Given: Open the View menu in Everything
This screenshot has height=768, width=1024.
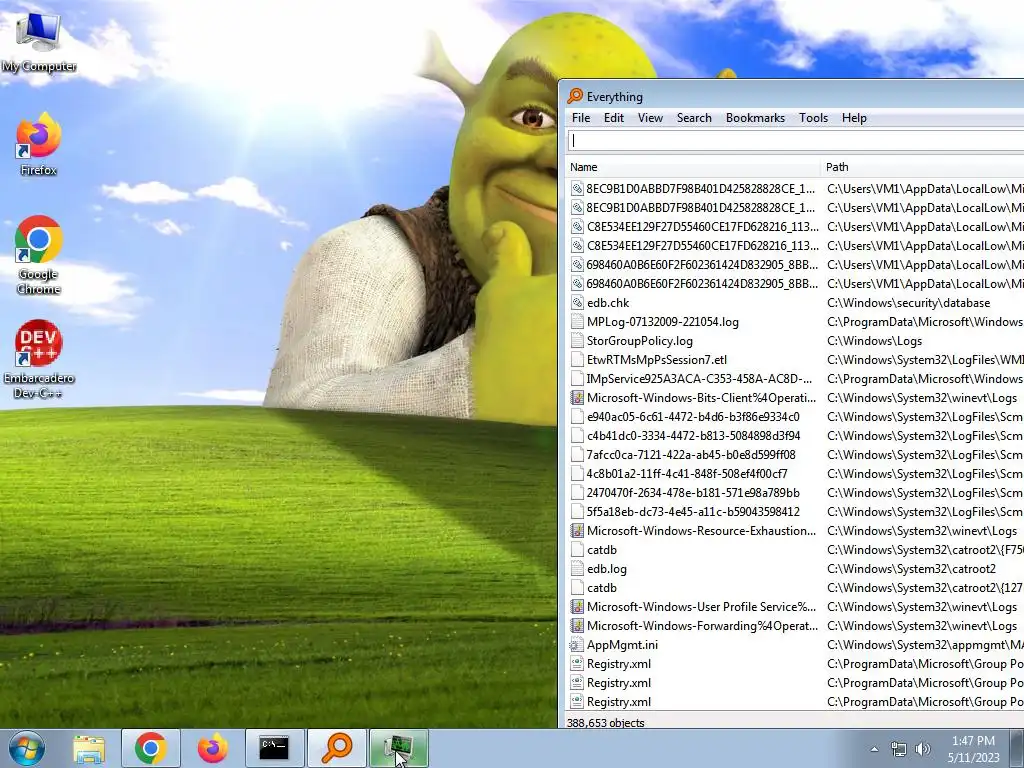Looking at the screenshot, I should 650,118.
